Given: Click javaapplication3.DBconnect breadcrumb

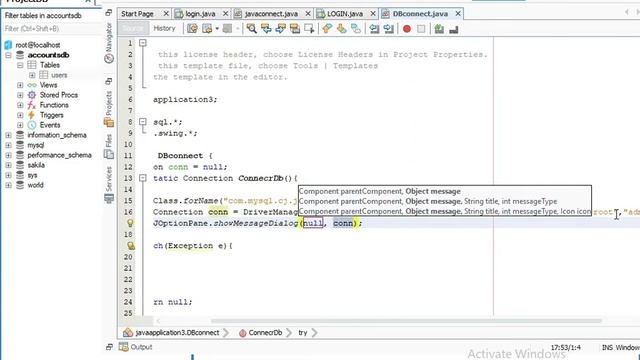Looking at the screenshot, I should point(177,333).
